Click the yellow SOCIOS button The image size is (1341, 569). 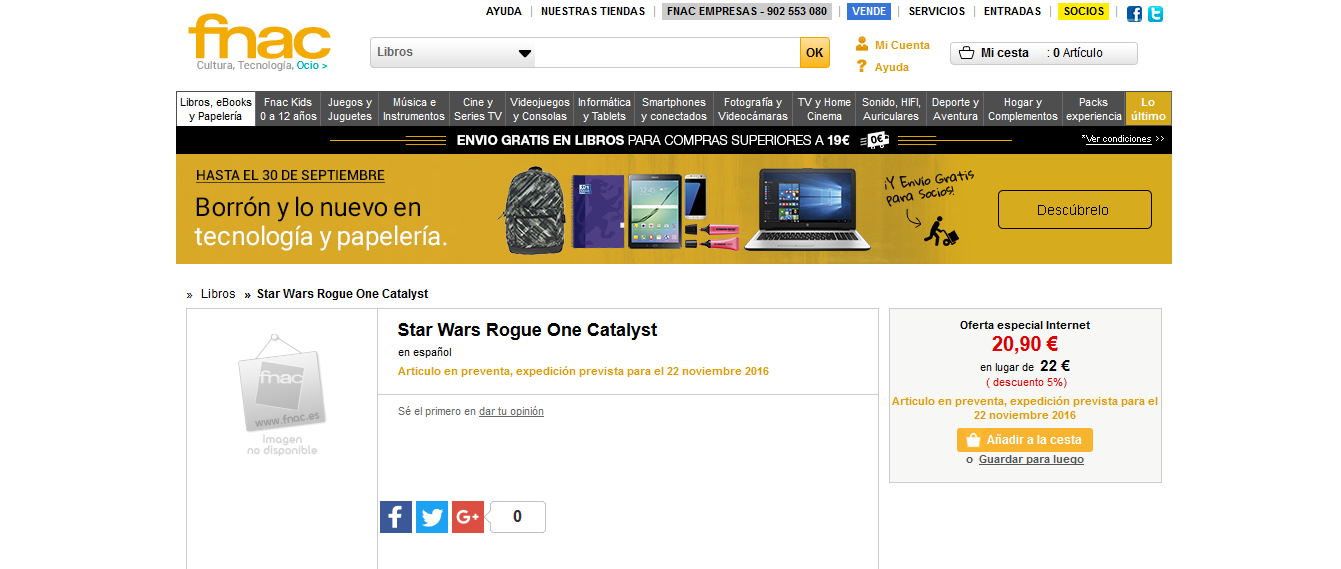click(x=1084, y=11)
